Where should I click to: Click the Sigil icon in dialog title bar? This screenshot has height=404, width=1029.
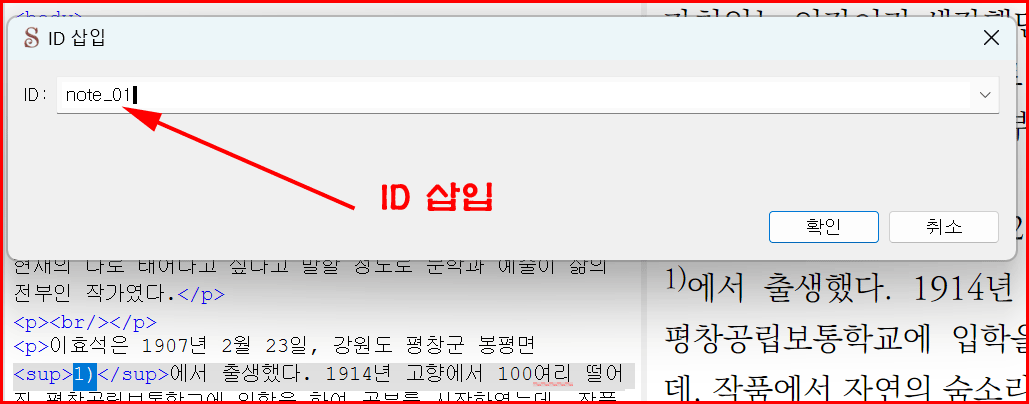pos(32,39)
